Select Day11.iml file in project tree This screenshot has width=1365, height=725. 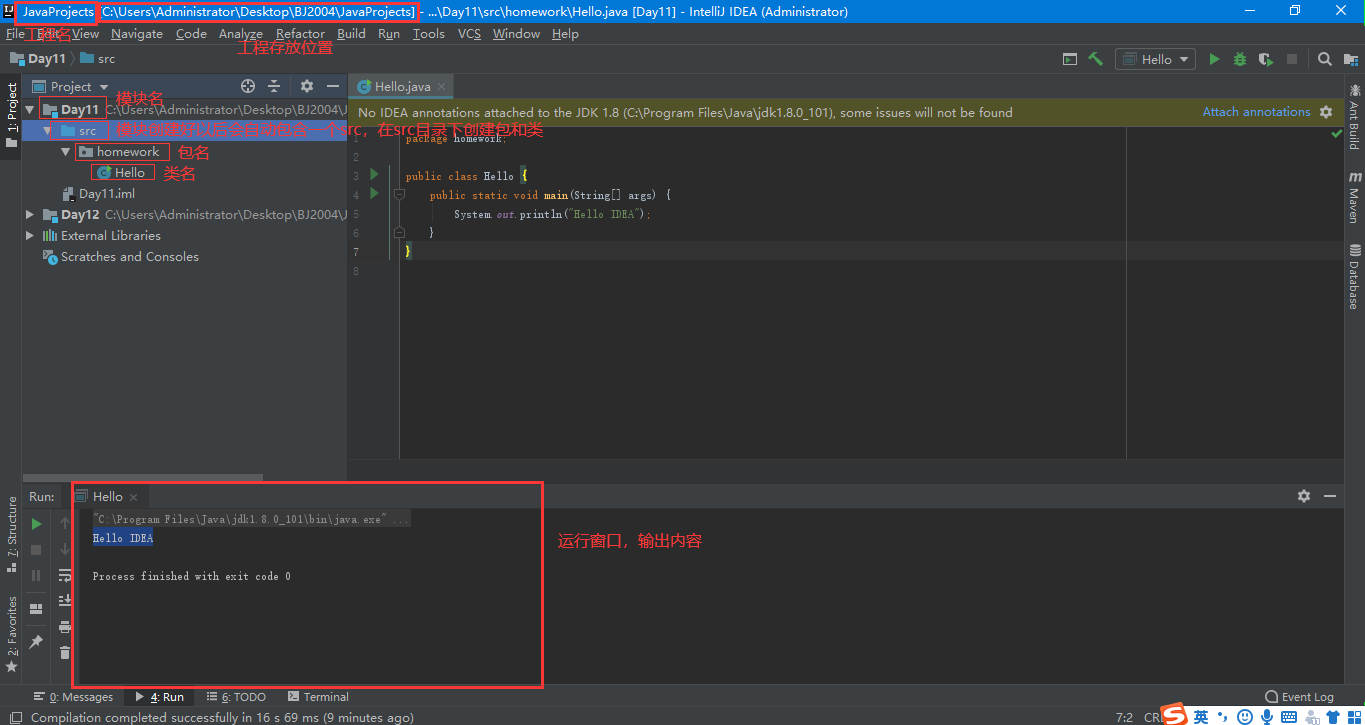107,194
